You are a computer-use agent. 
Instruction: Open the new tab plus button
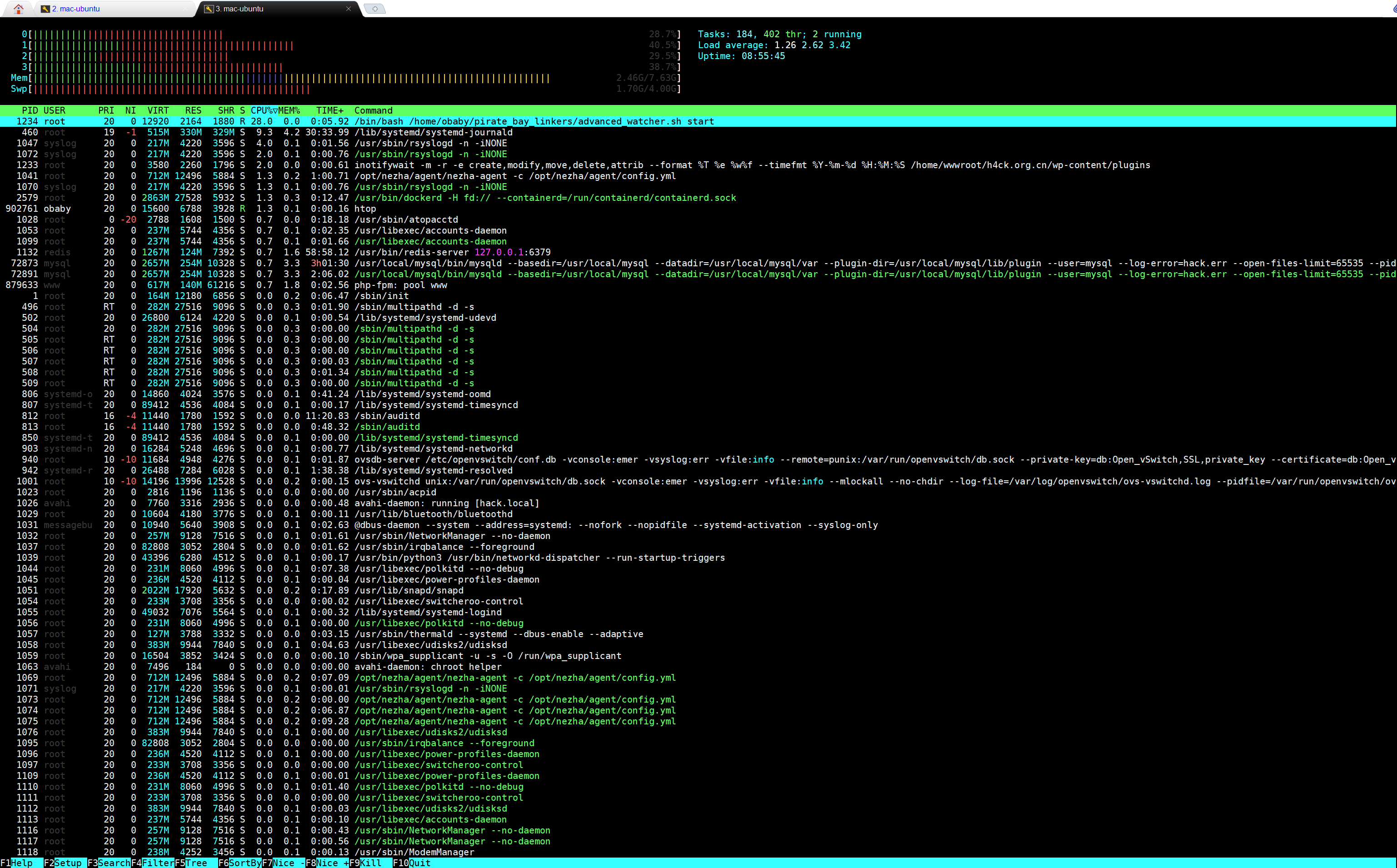375,9
